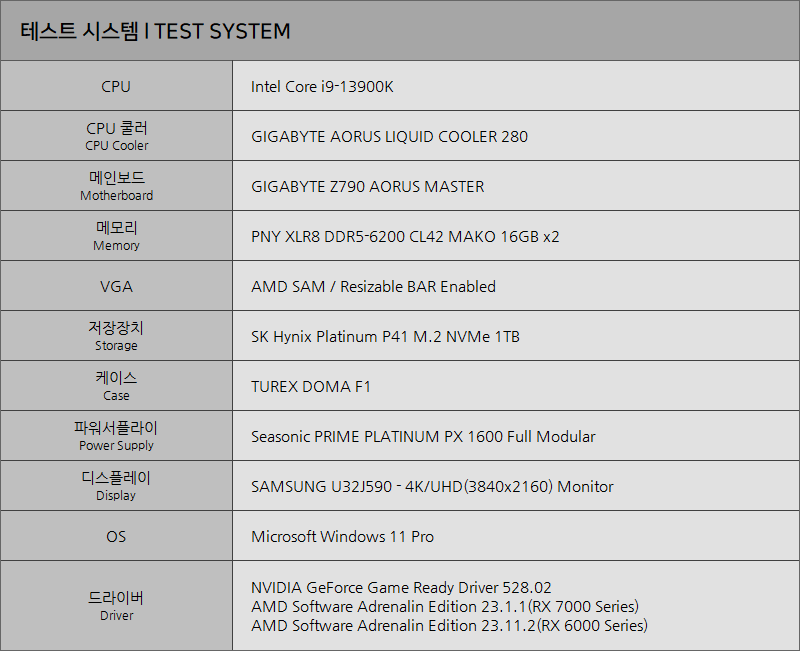The height and width of the screenshot is (651, 800).
Task: Select the Driver label cell
Action: 116,606
